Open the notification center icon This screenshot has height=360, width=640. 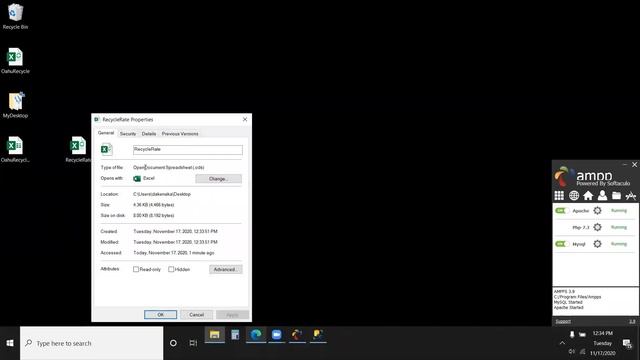(x=627, y=344)
